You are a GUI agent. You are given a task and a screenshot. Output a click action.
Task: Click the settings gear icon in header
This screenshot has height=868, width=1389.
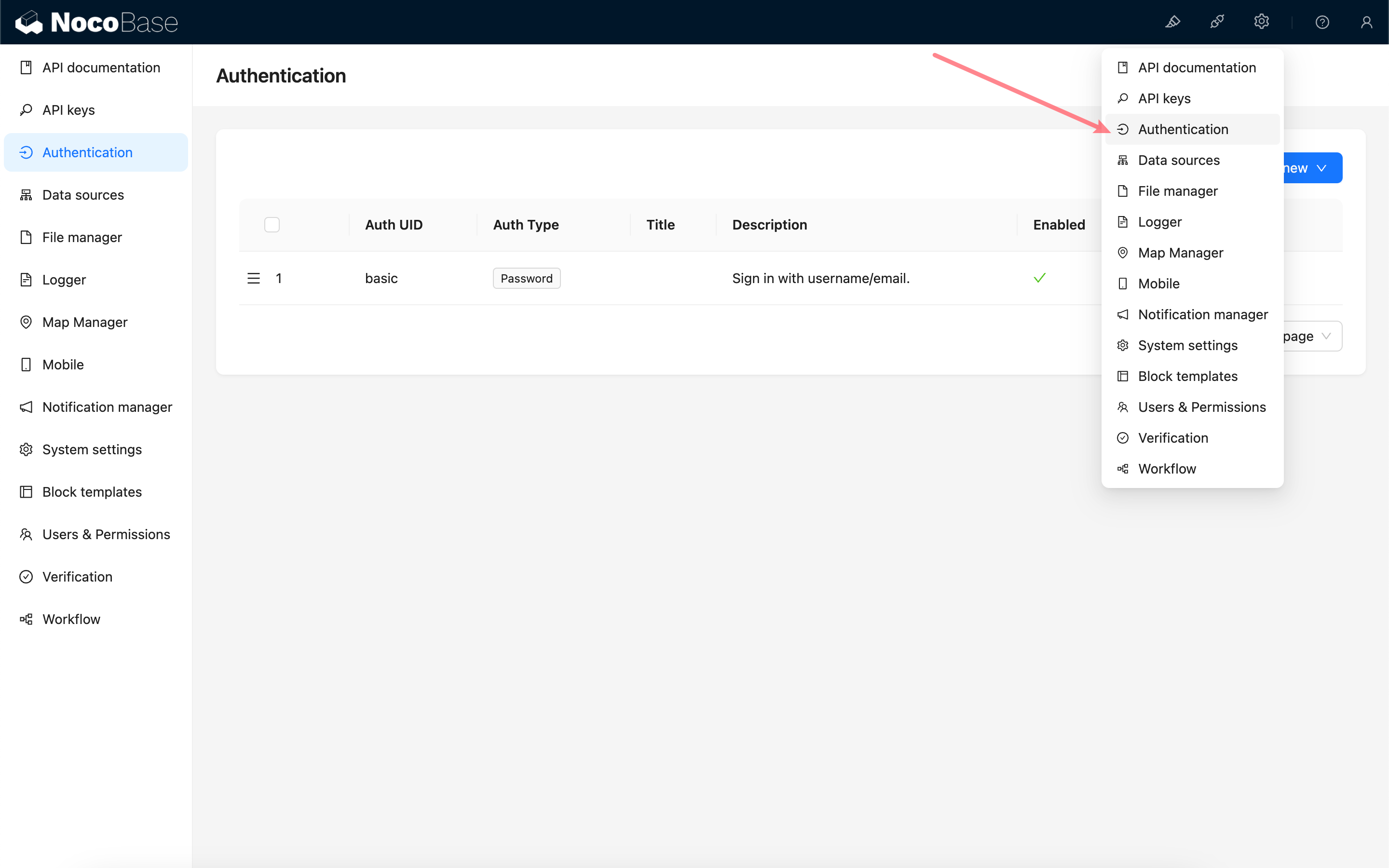(1261, 22)
